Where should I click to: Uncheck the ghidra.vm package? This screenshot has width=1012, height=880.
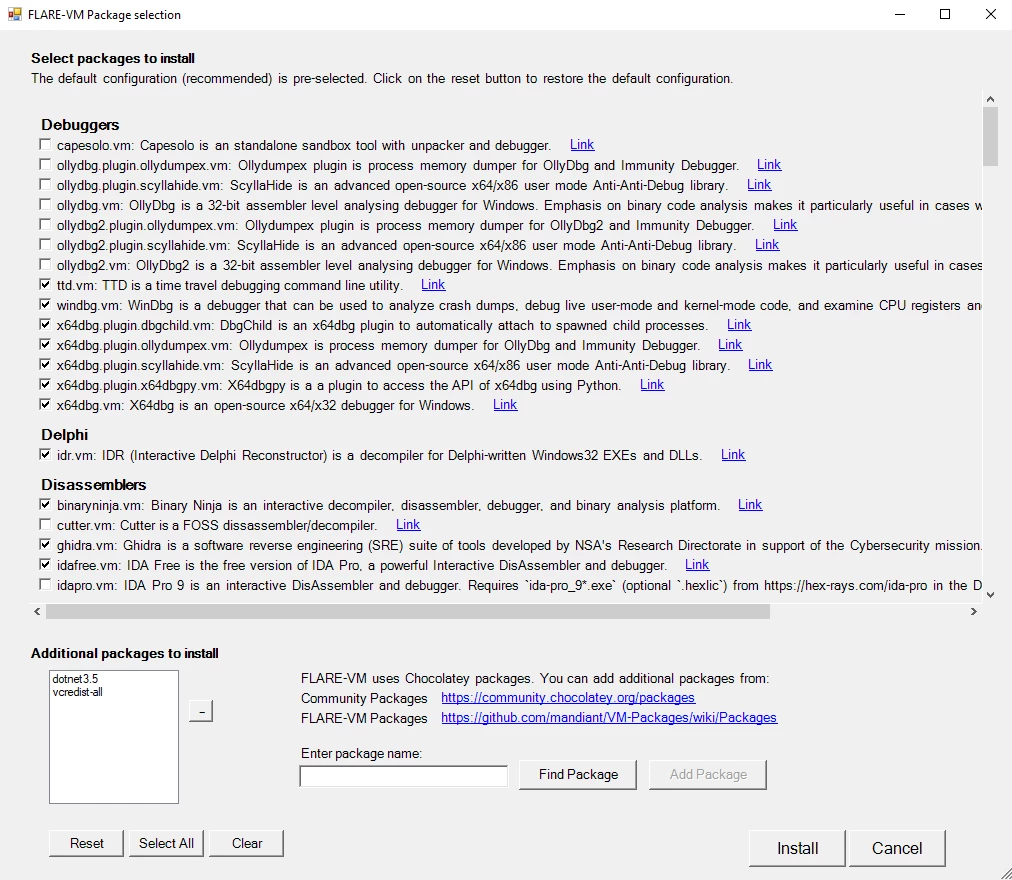pyautogui.click(x=45, y=544)
